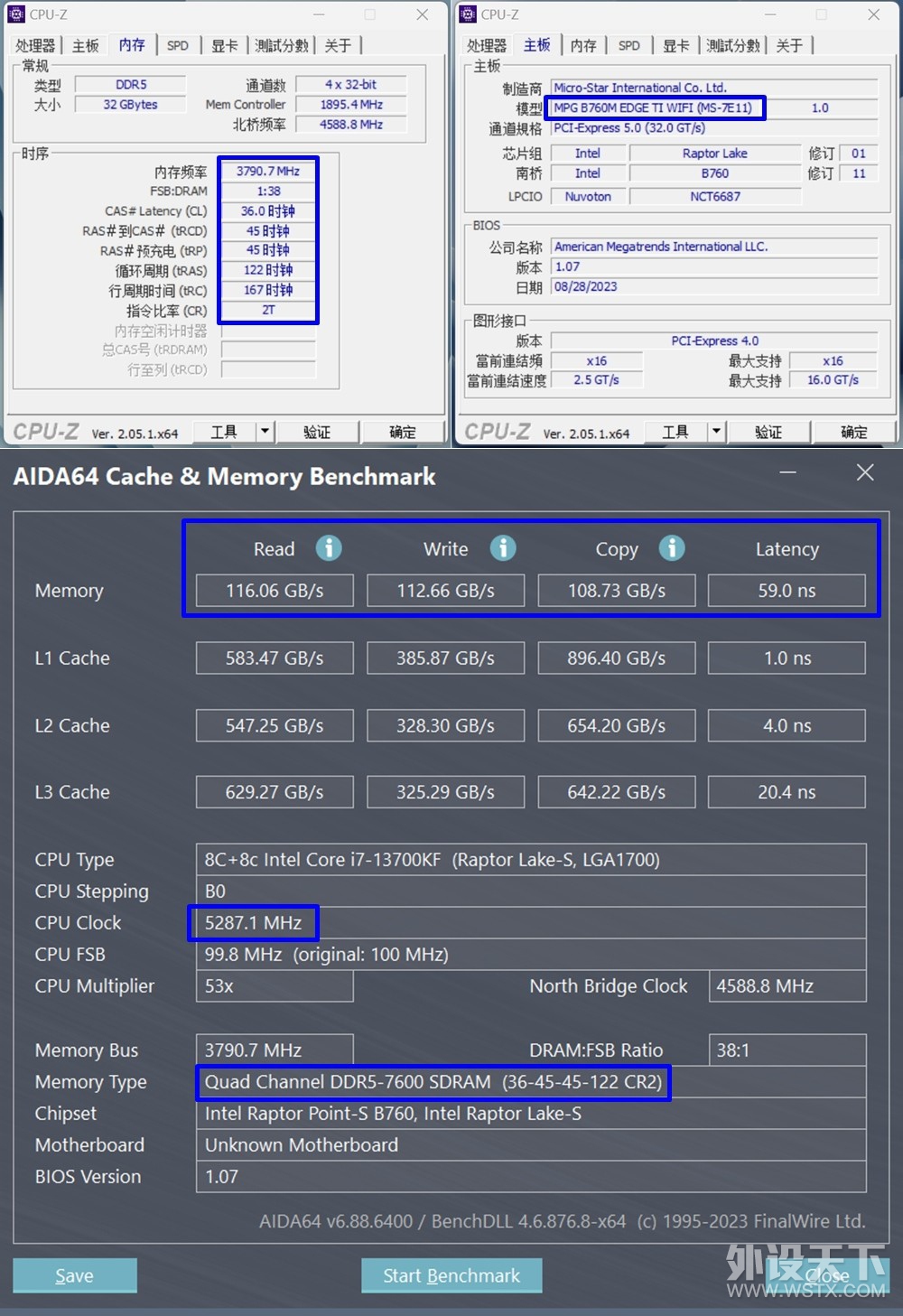This screenshot has width=903, height=1316.
Task: Open SPD tab in right CPU-Z window
Action: click(629, 45)
